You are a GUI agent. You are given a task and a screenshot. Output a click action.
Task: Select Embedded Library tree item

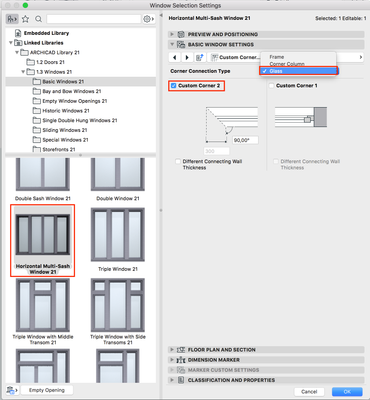(x=46, y=33)
